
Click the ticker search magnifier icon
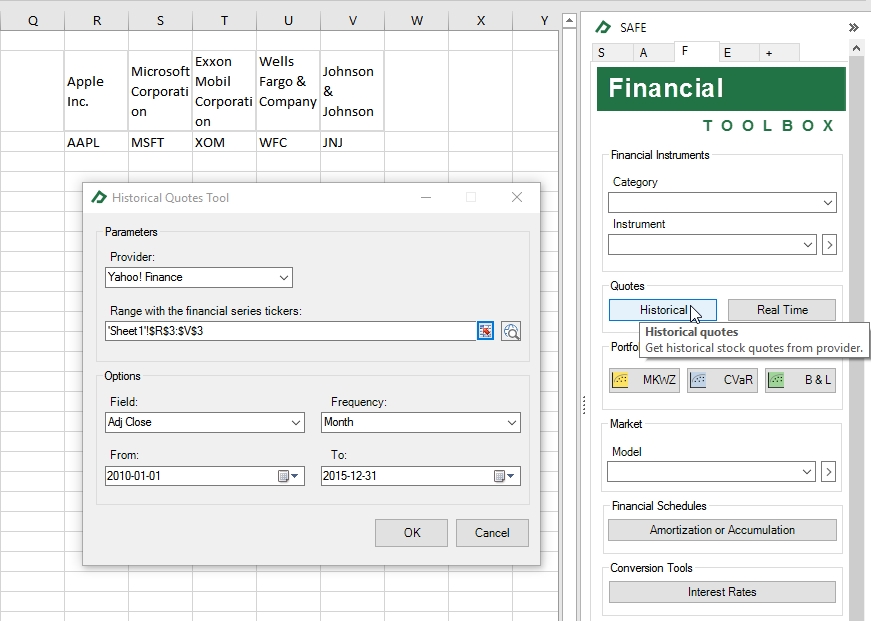511,331
